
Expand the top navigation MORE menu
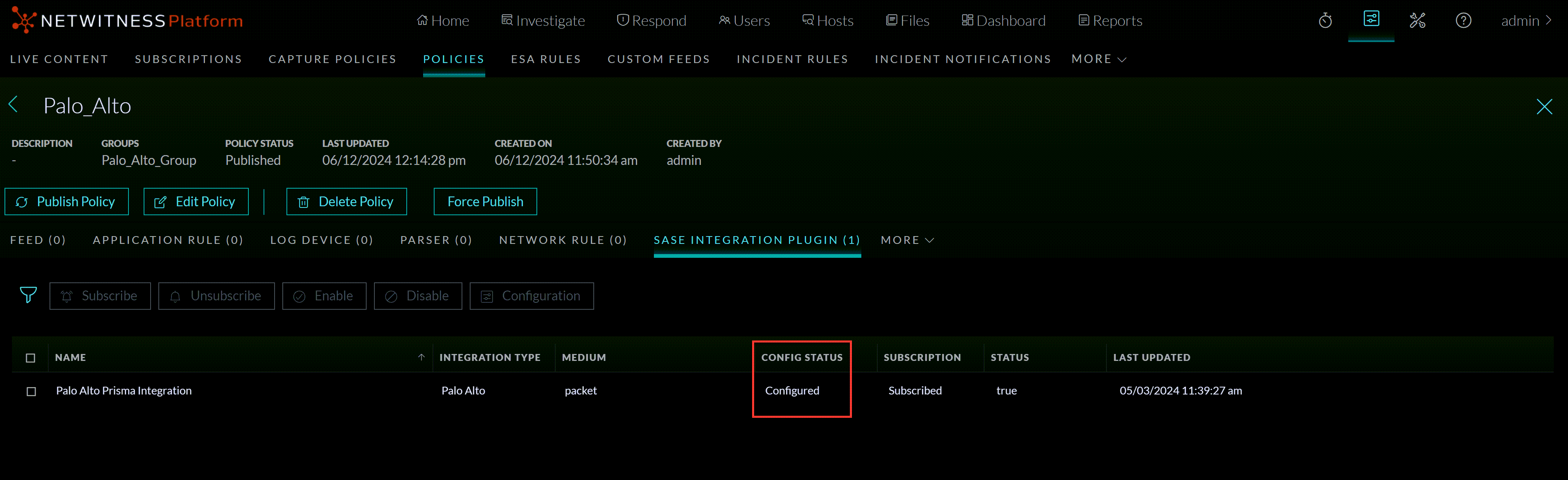tap(1099, 59)
